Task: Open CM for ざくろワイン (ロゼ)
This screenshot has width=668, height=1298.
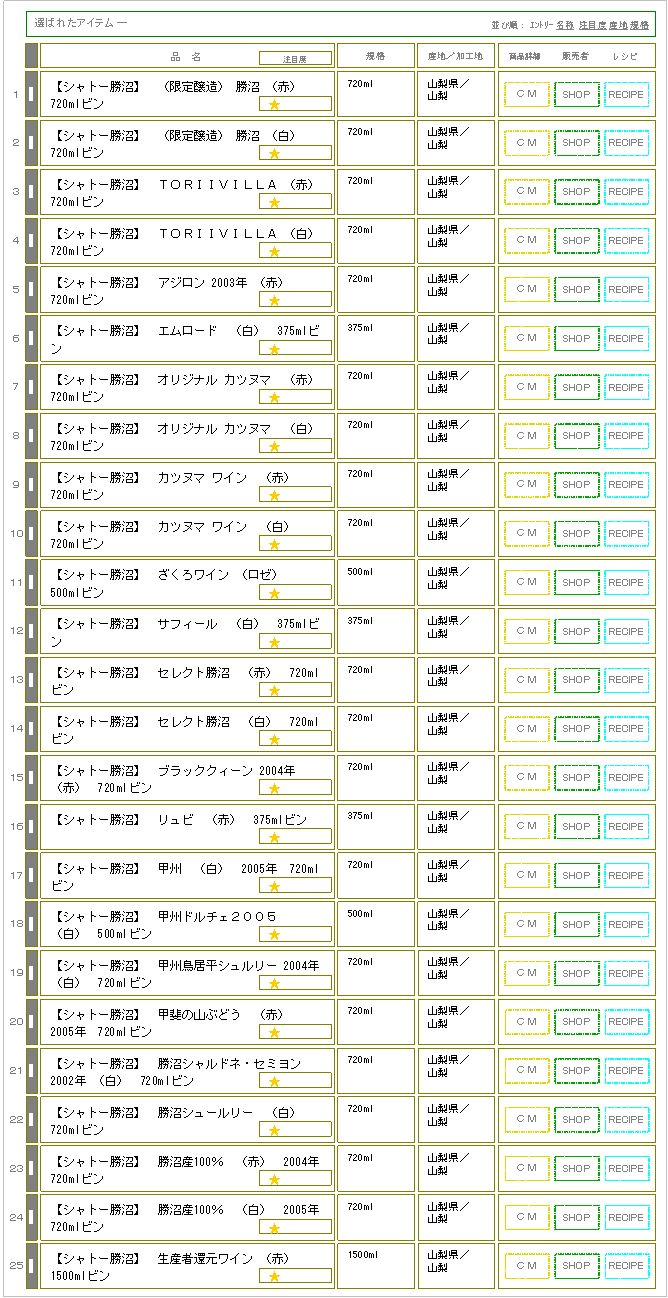Action: (x=527, y=582)
